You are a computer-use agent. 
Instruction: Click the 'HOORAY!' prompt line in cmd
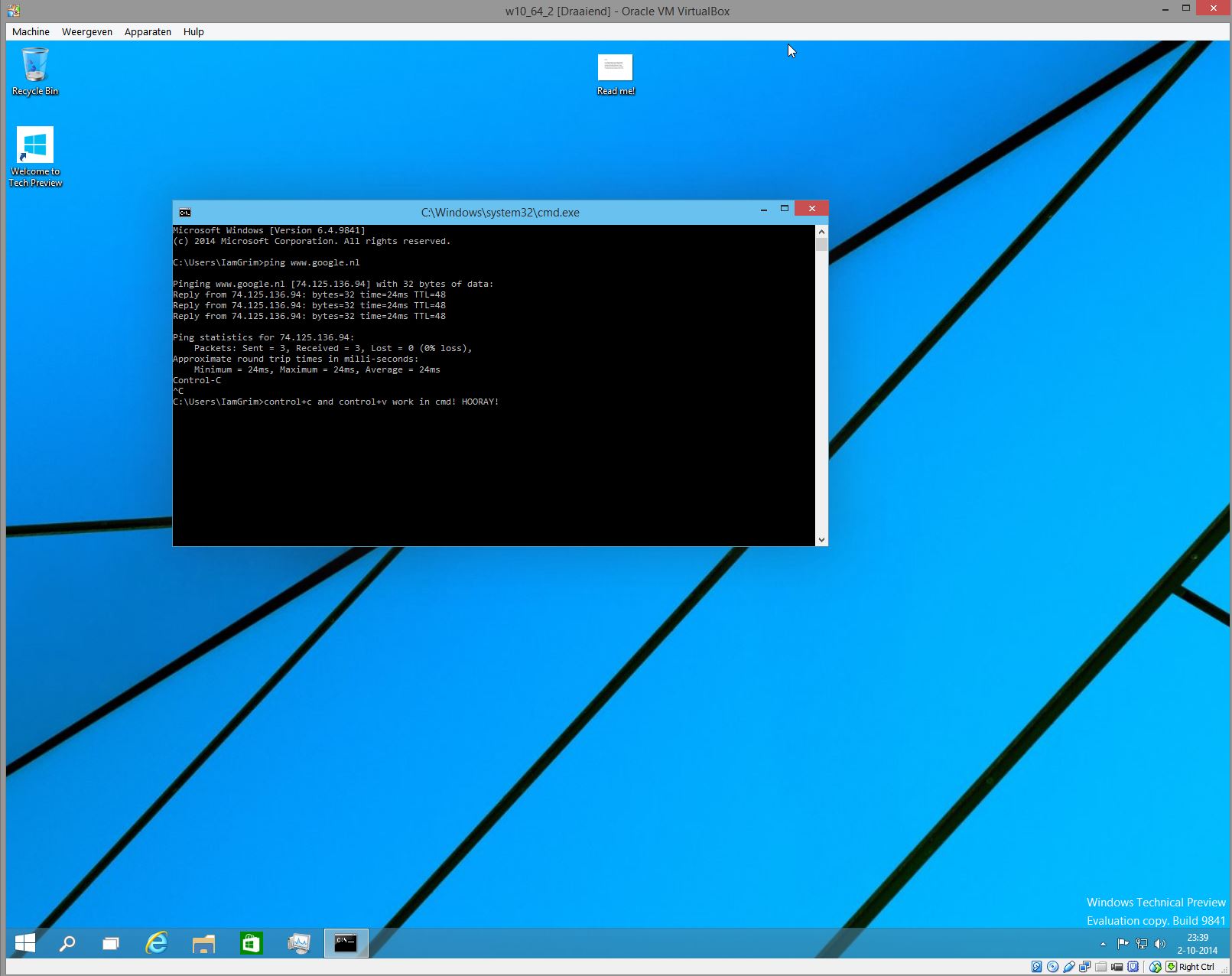coord(336,402)
